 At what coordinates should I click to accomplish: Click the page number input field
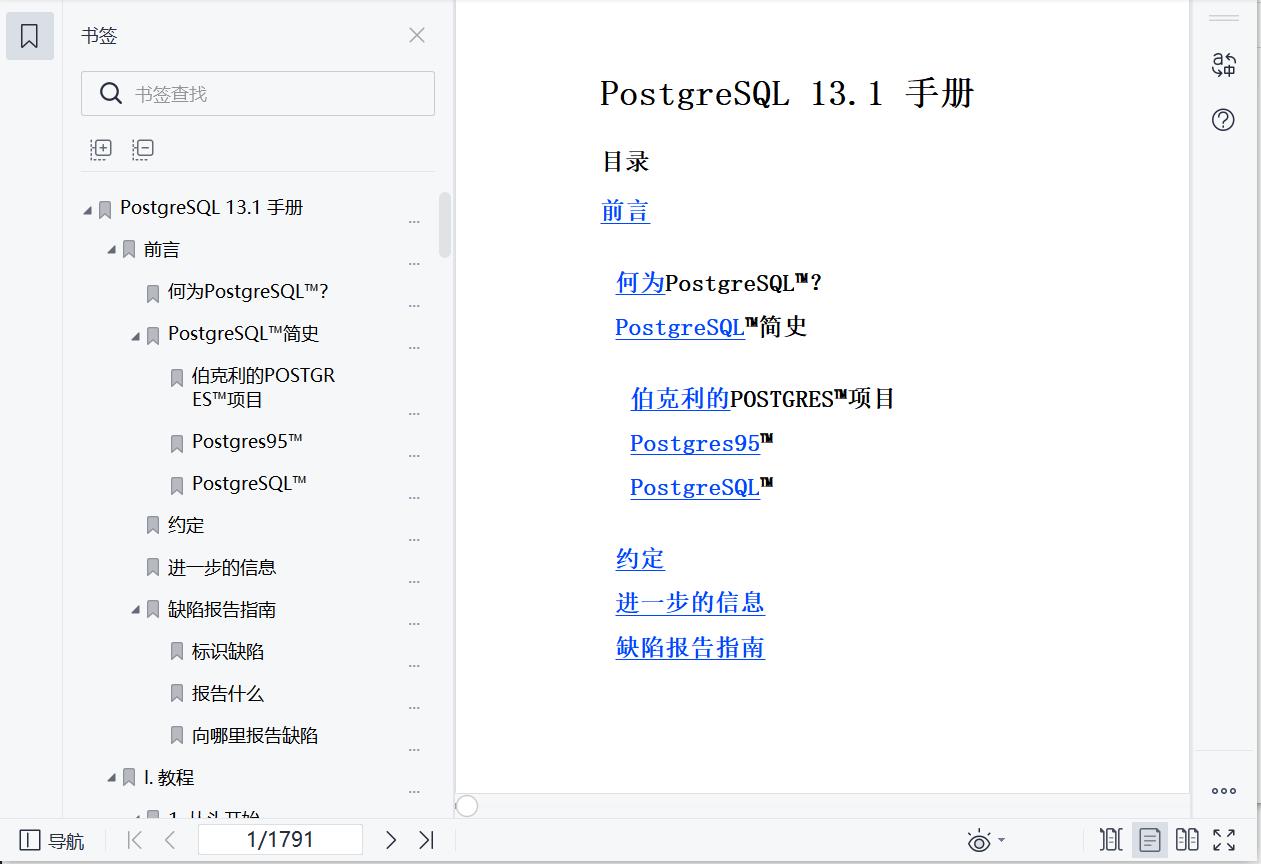[x=281, y=839]
